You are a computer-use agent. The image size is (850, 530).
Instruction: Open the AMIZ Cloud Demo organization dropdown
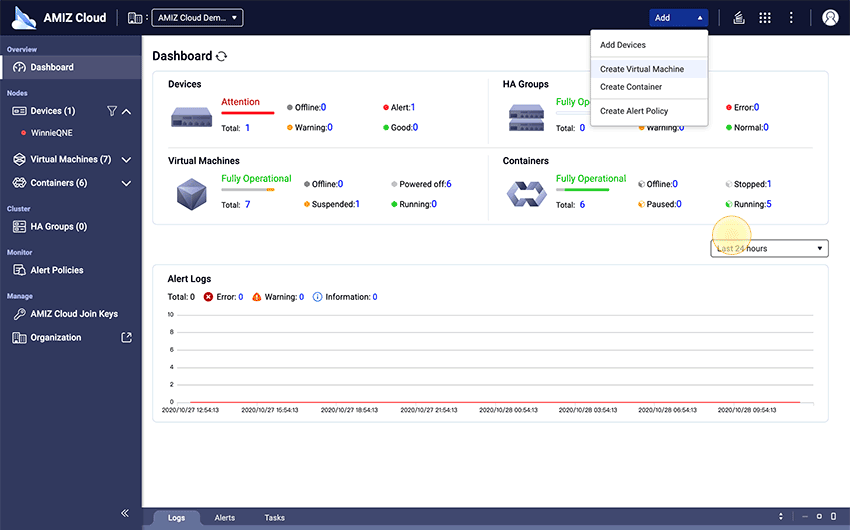pyautogui.click(x=195, y=18)
